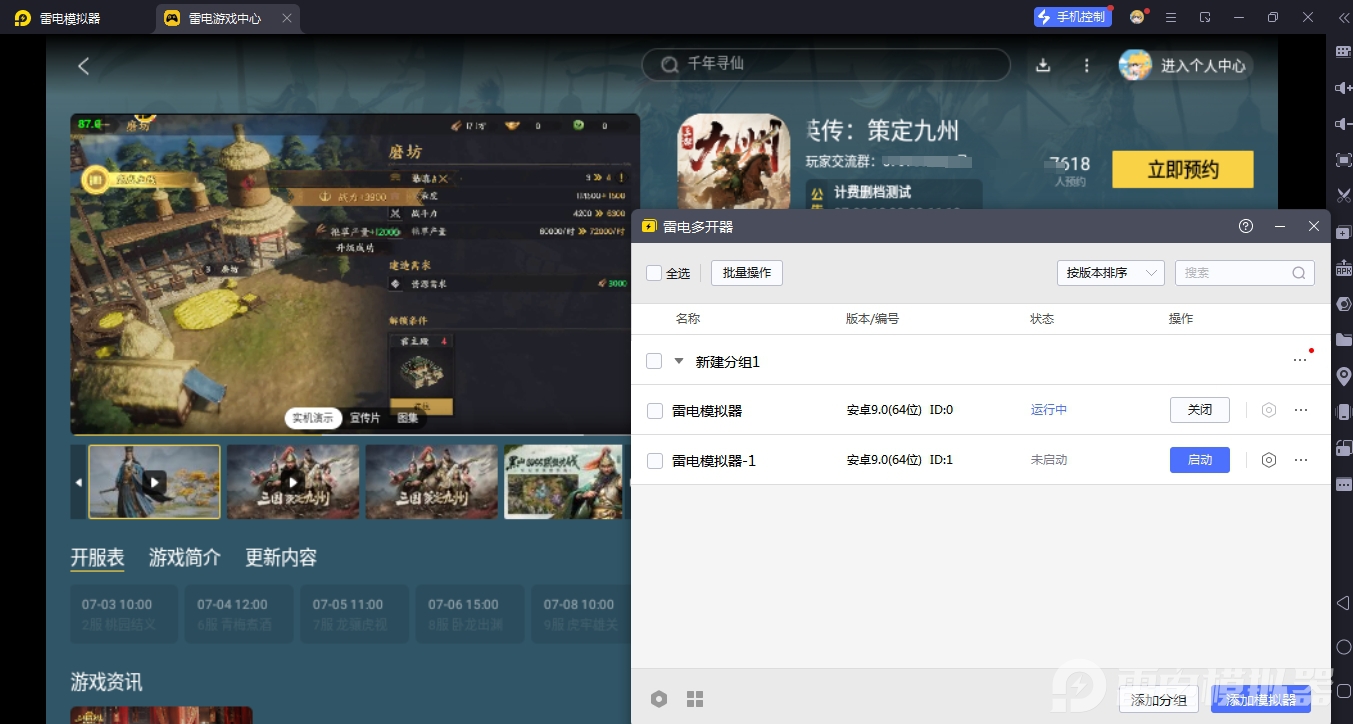Image resolution: width=1353 pixels, height=724 pixels.
Task: Open the 游戏简介 tab
Action: [x=183, y=557]
